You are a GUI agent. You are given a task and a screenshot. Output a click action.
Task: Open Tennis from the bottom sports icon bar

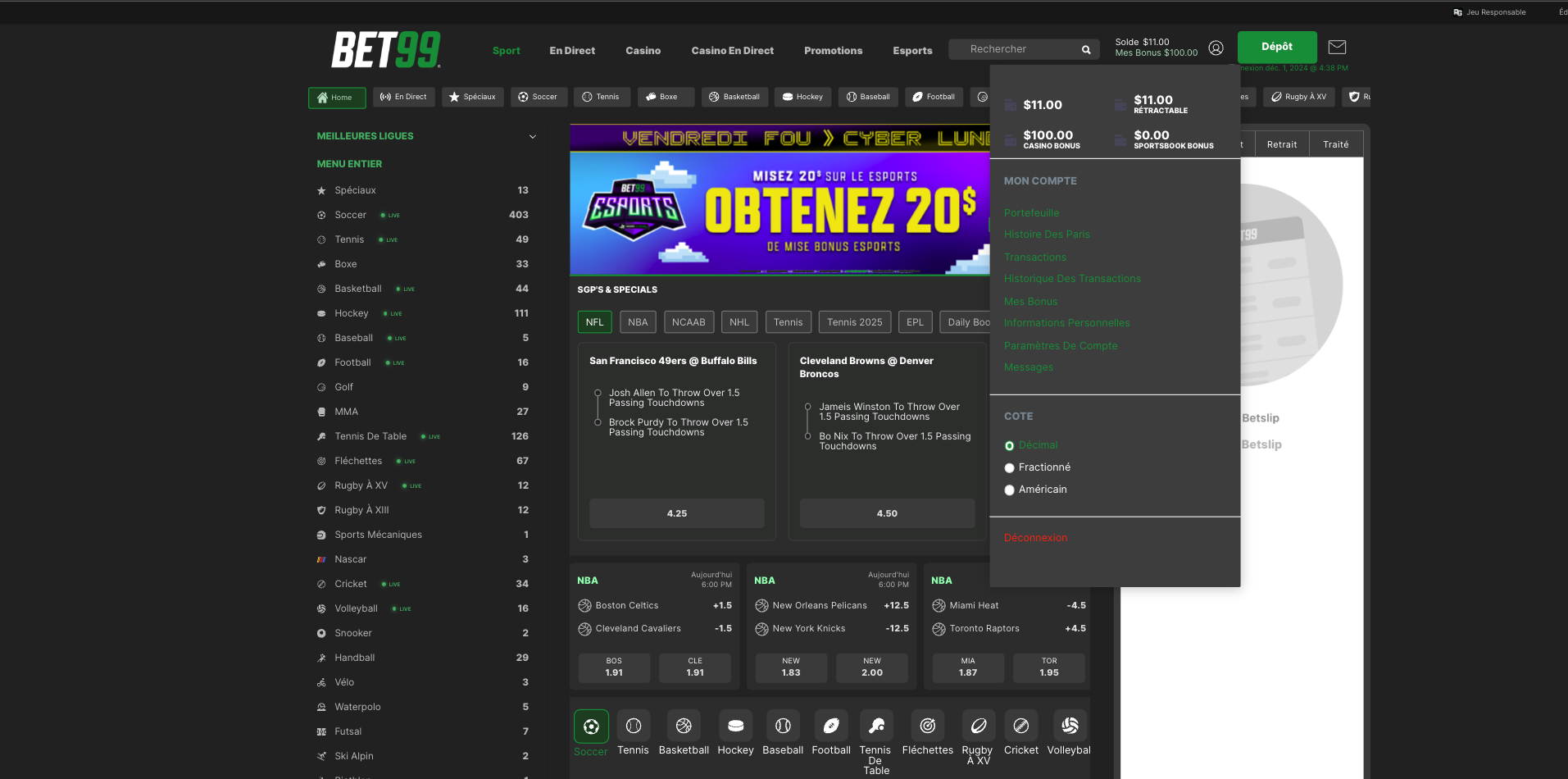tap(633, 726)
